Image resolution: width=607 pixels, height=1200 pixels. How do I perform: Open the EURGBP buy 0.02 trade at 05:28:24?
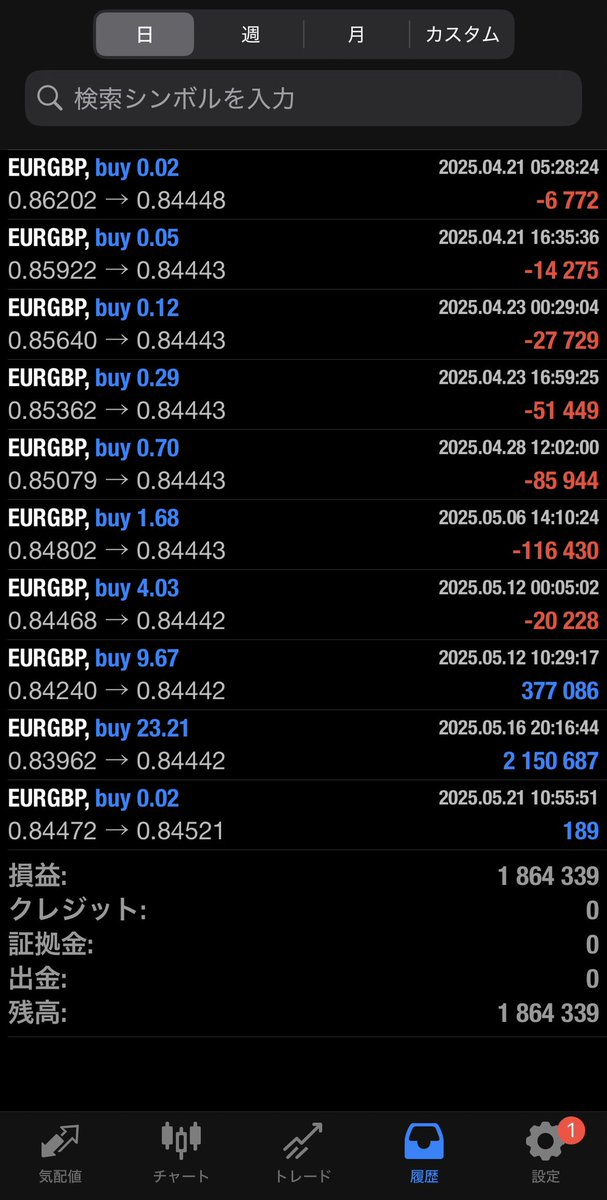(303, 185)
